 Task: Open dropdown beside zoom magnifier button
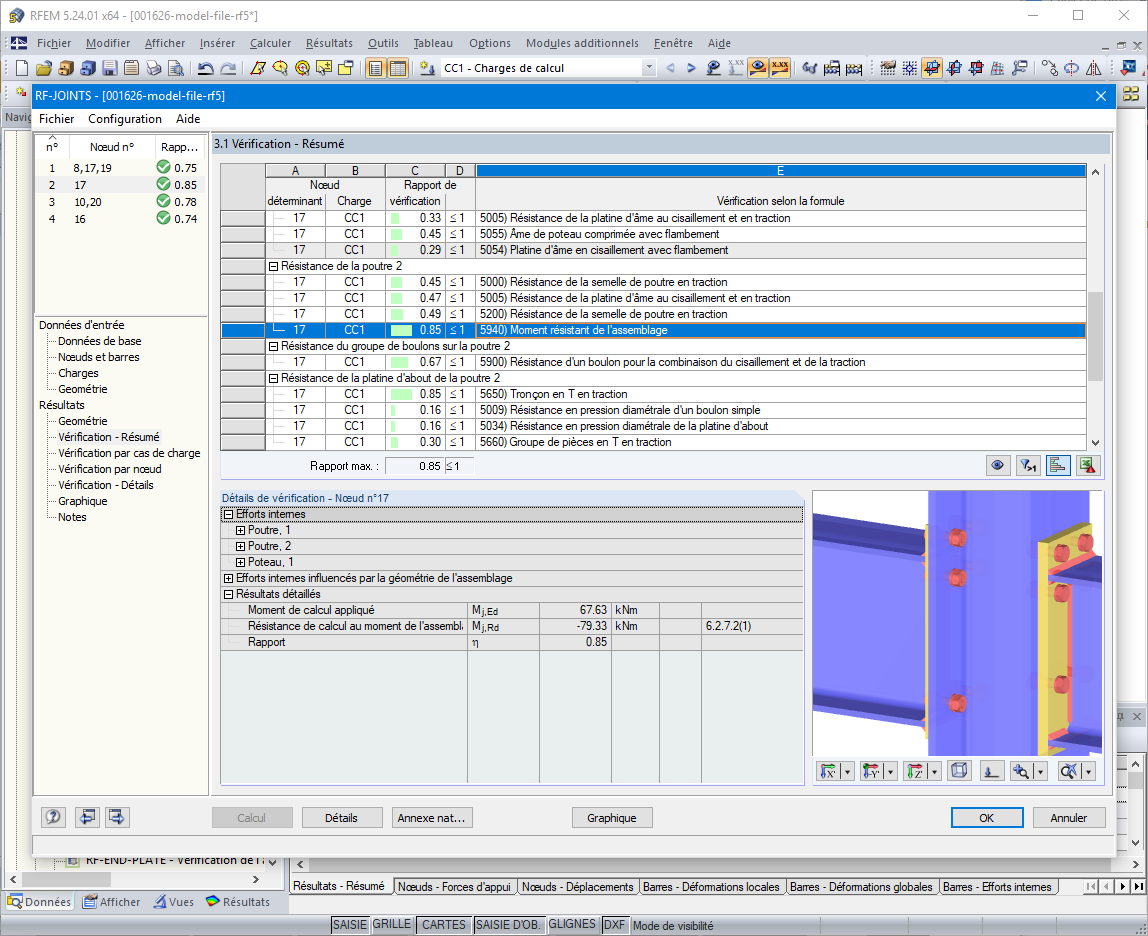[x=1040, y=772]
